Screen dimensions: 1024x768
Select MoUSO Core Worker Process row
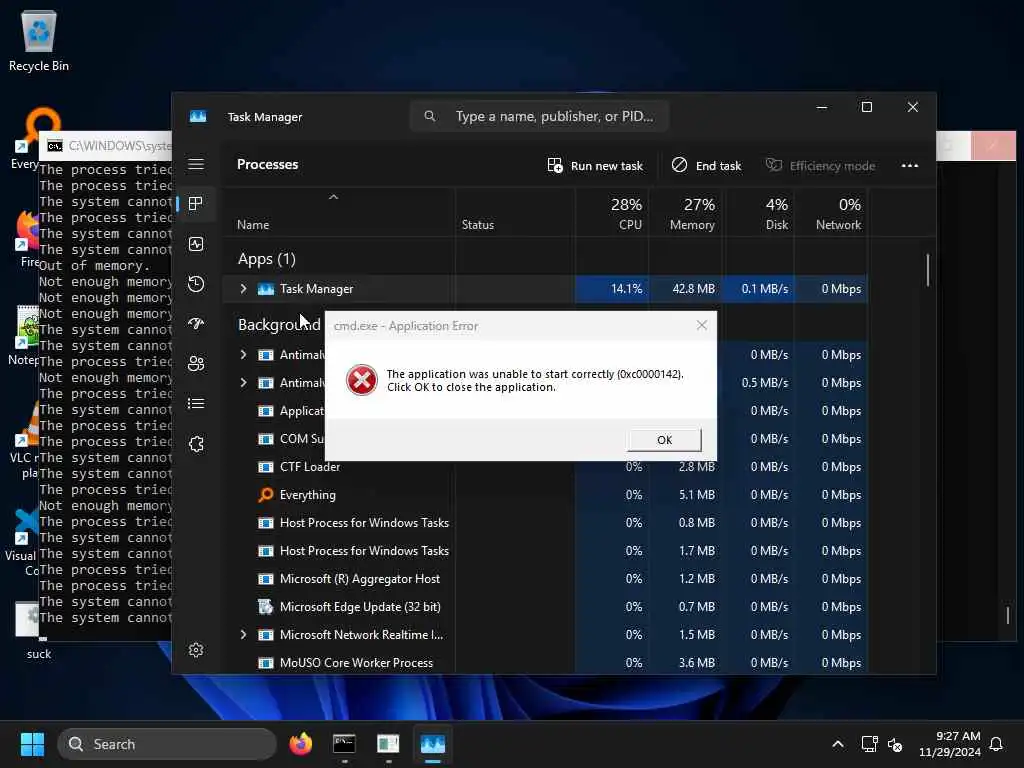click(545, 663)
